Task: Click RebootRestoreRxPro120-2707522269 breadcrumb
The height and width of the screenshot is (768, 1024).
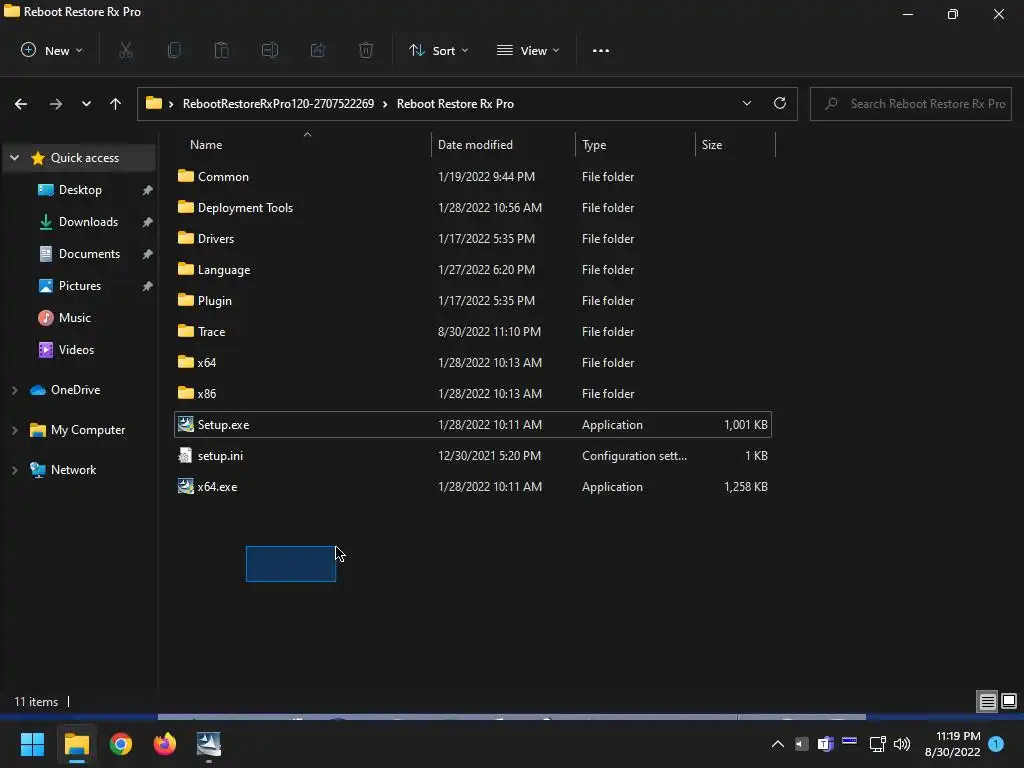Action: coord(278,104)
